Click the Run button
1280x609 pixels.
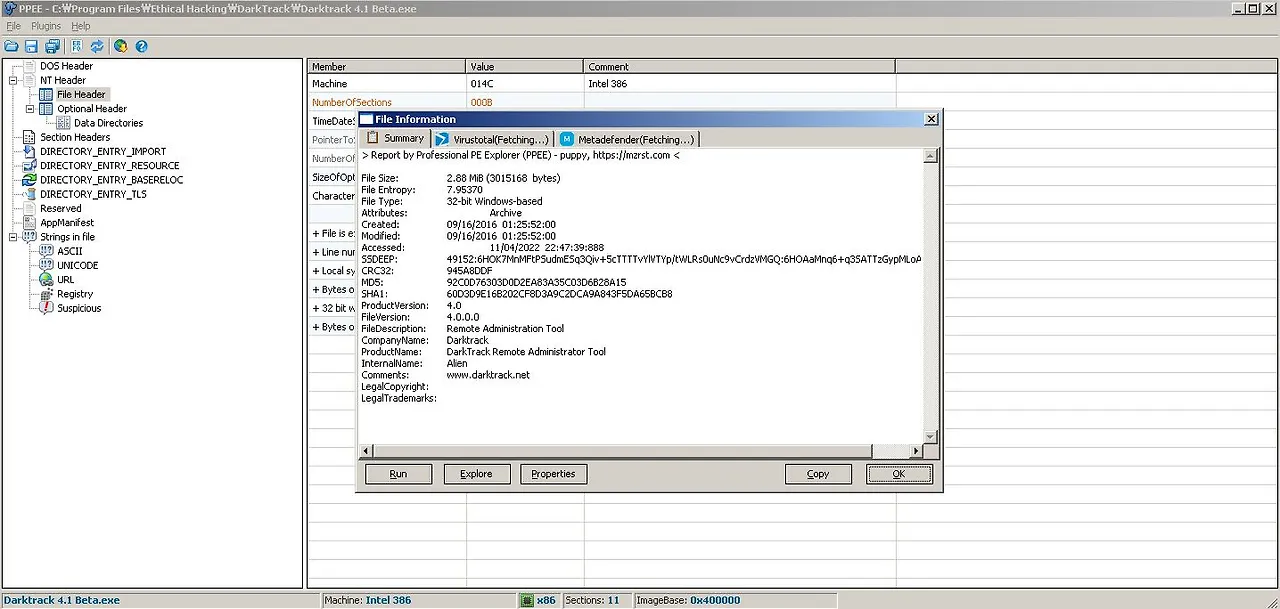click(398, 474)
